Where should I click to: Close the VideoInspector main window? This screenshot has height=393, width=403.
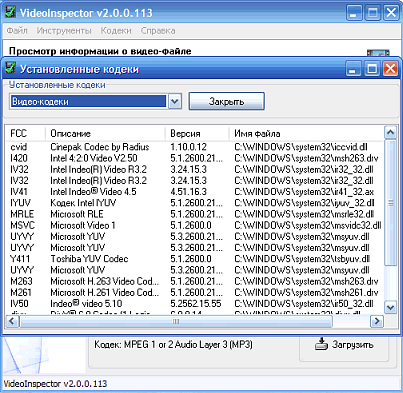391,13
